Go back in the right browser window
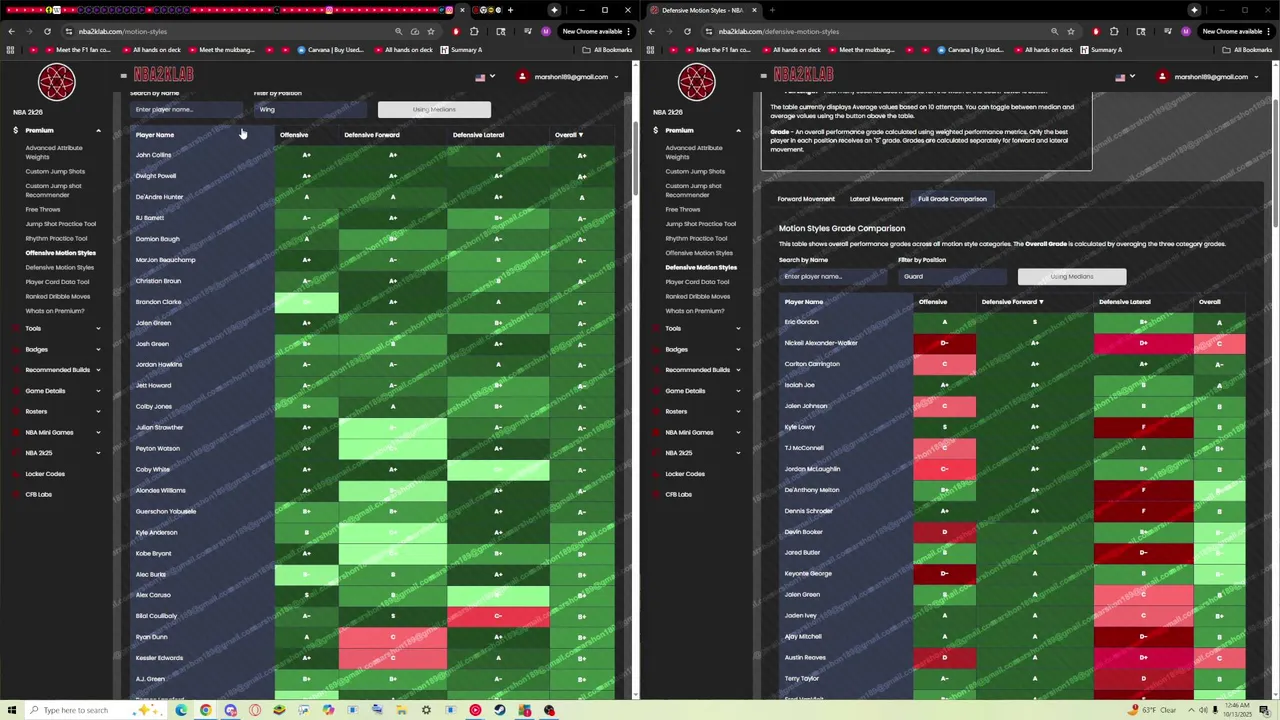Viewport: 1280px width, 720px height. point(651,31)
